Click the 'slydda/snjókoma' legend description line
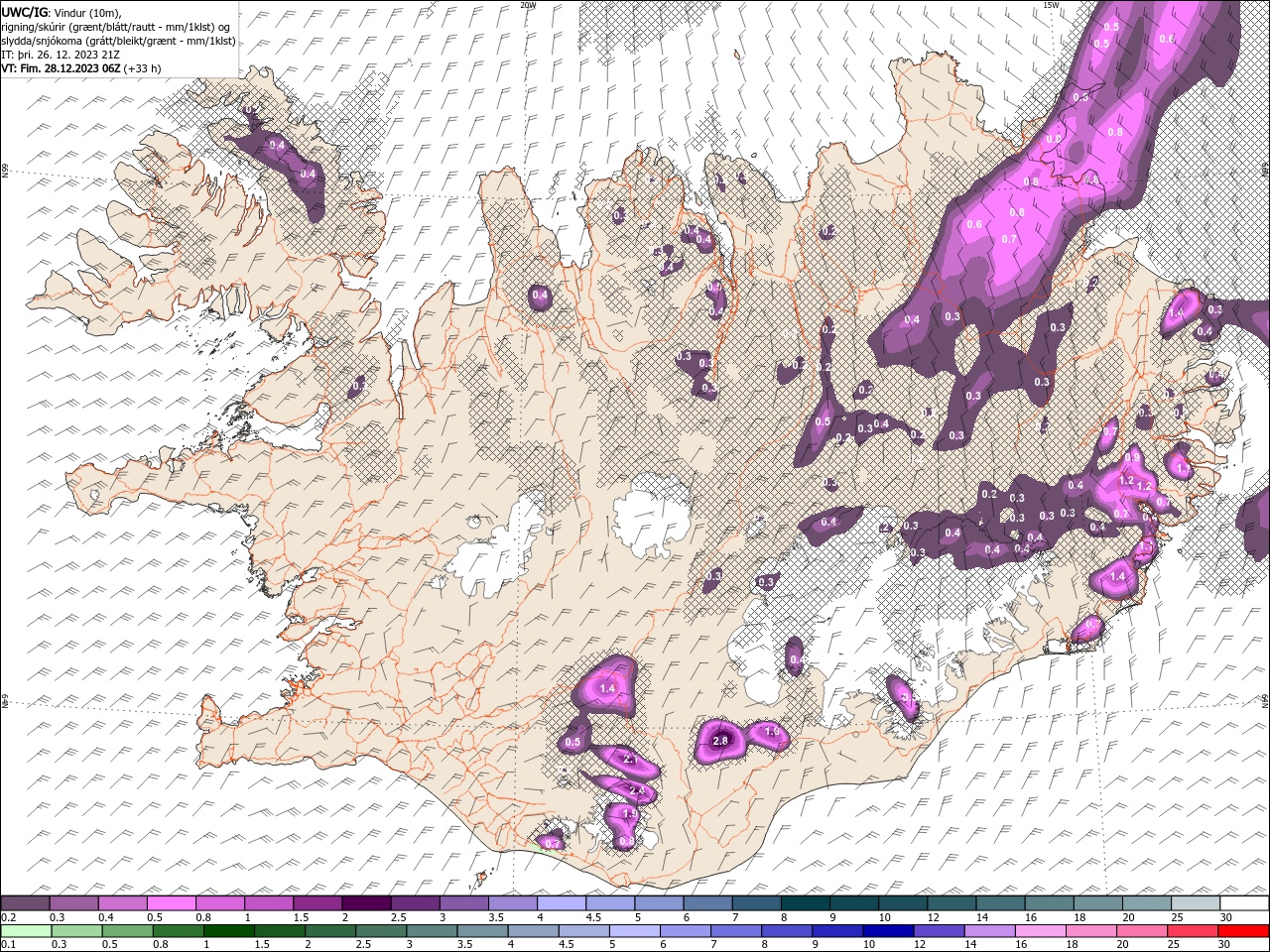 (118, 41)
